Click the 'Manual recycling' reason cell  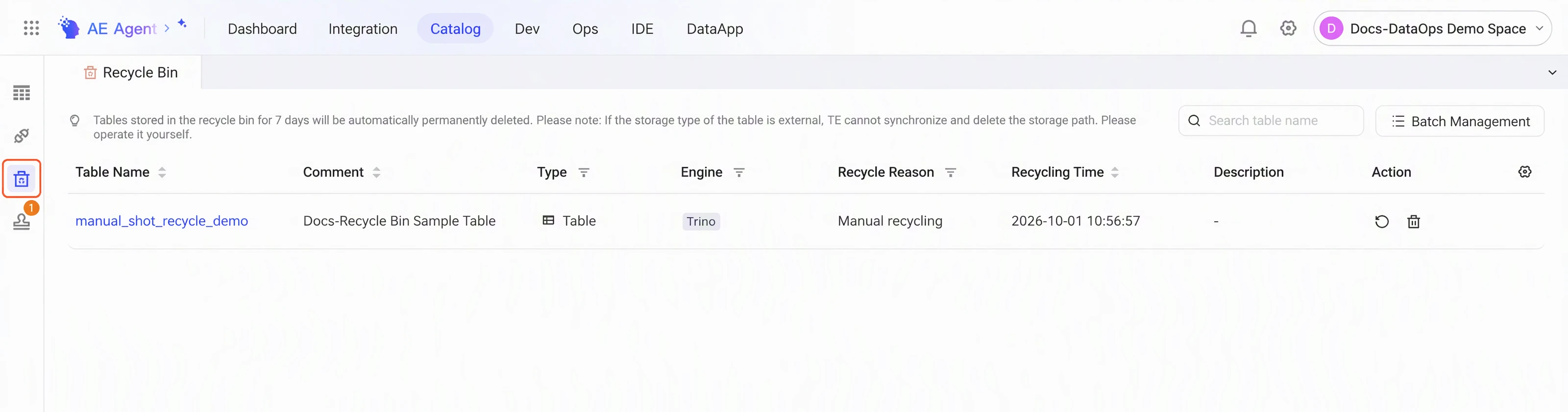(890, 221)
